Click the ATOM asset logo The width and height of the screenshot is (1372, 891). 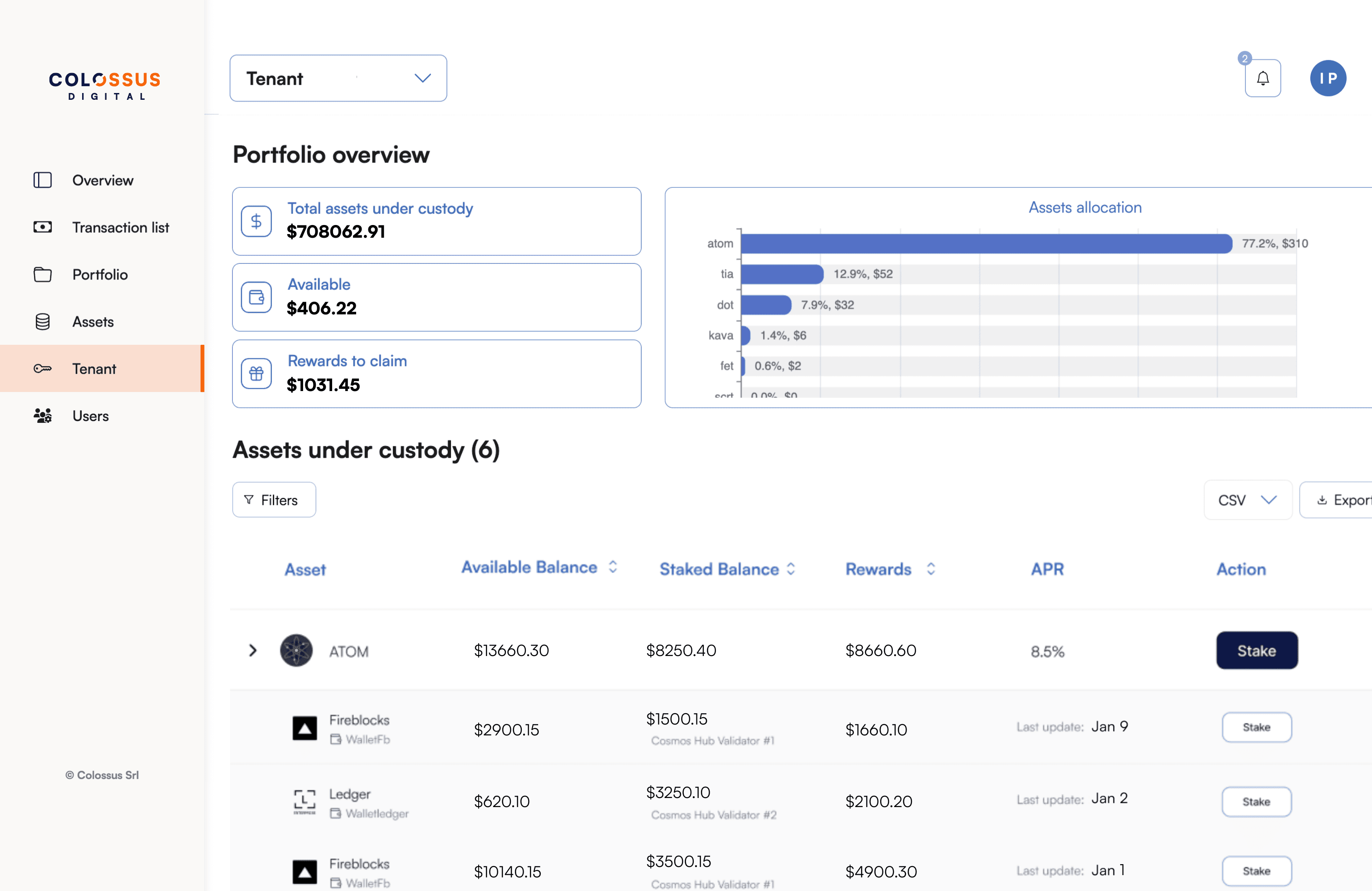click(296, 651)
